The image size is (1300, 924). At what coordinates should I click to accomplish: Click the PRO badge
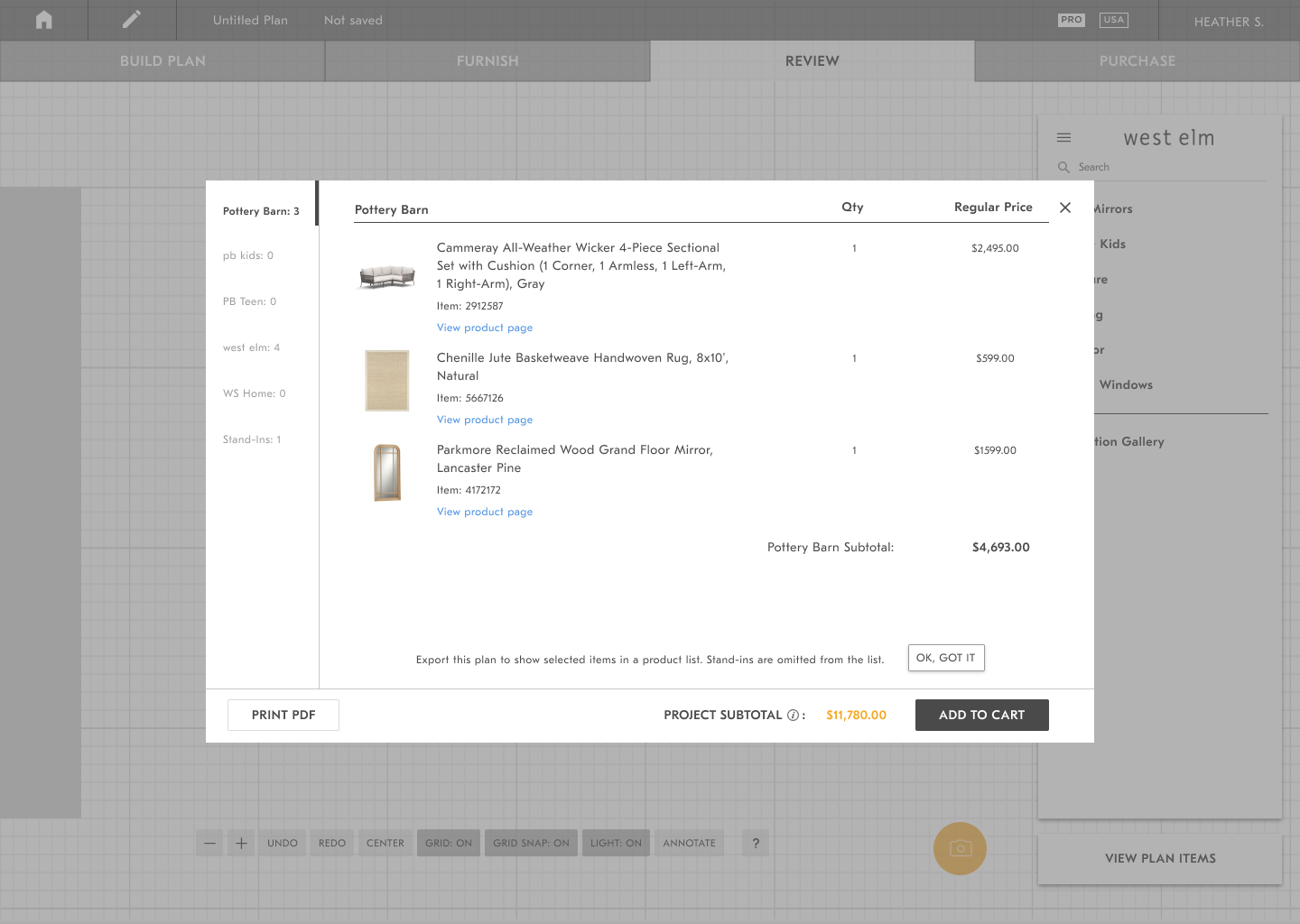pyautogui.click(x=1072, y=20)
